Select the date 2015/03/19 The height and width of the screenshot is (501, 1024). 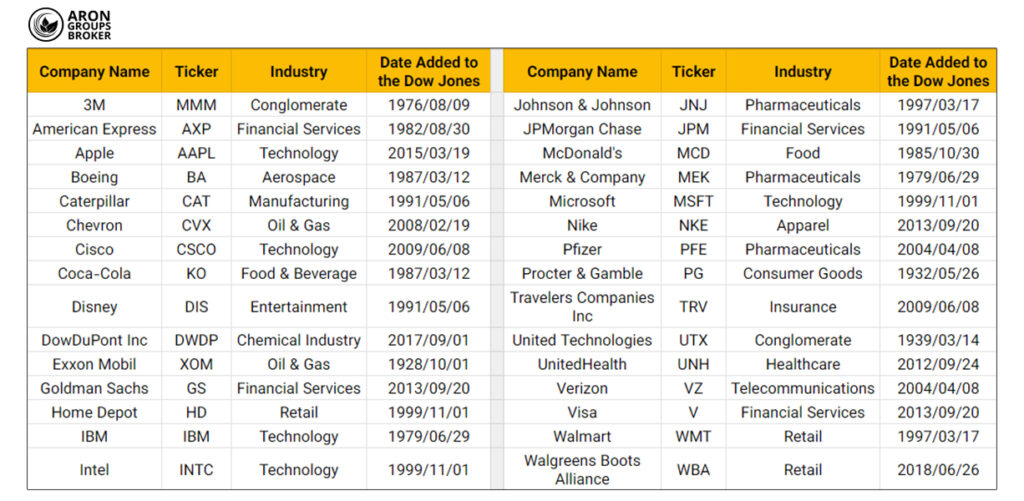[428, 153]
